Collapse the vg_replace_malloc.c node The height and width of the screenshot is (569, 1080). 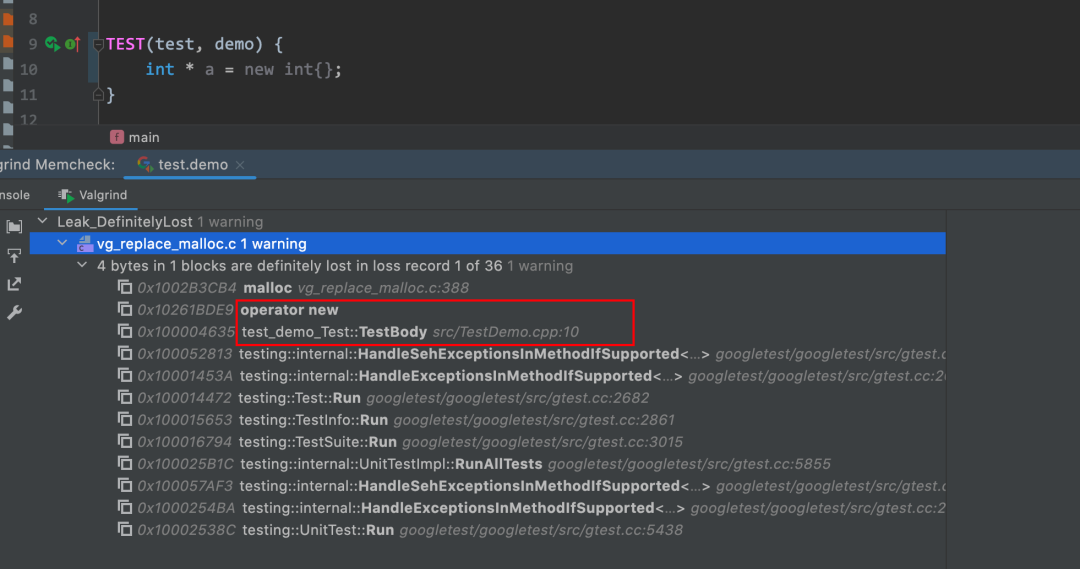(62, 243)
